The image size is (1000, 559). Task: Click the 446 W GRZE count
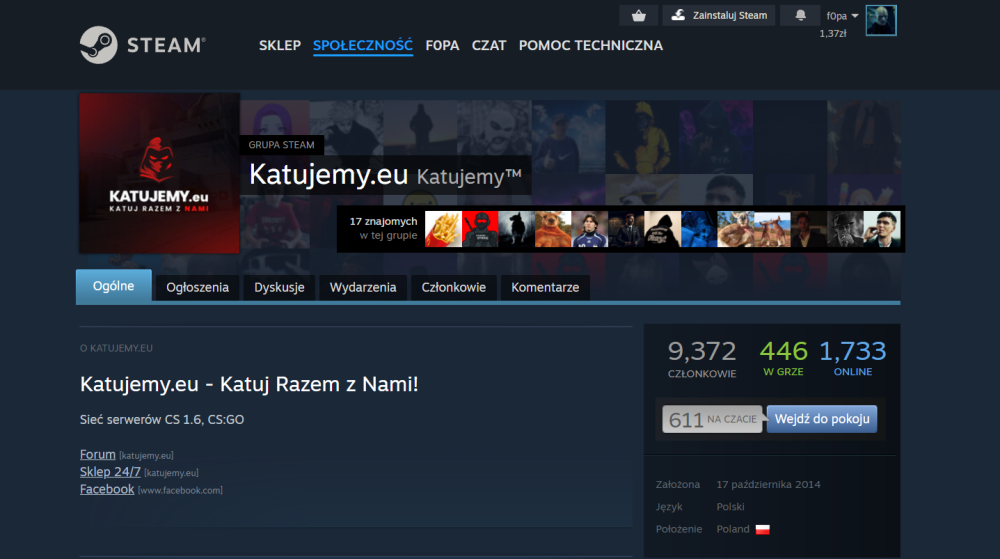click(783, 358)
